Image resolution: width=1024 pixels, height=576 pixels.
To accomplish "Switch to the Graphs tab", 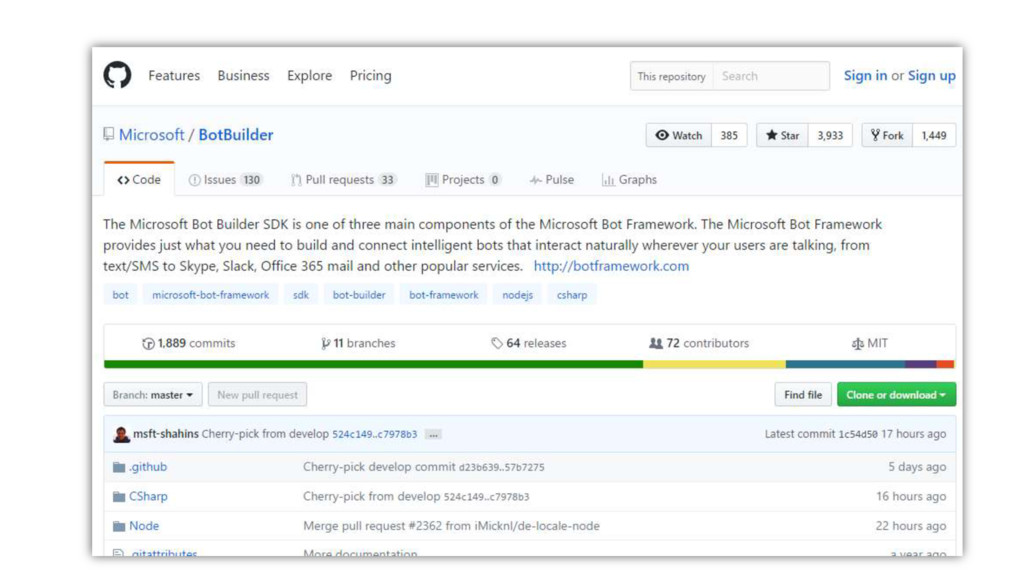I will click(x=630, y=180).
